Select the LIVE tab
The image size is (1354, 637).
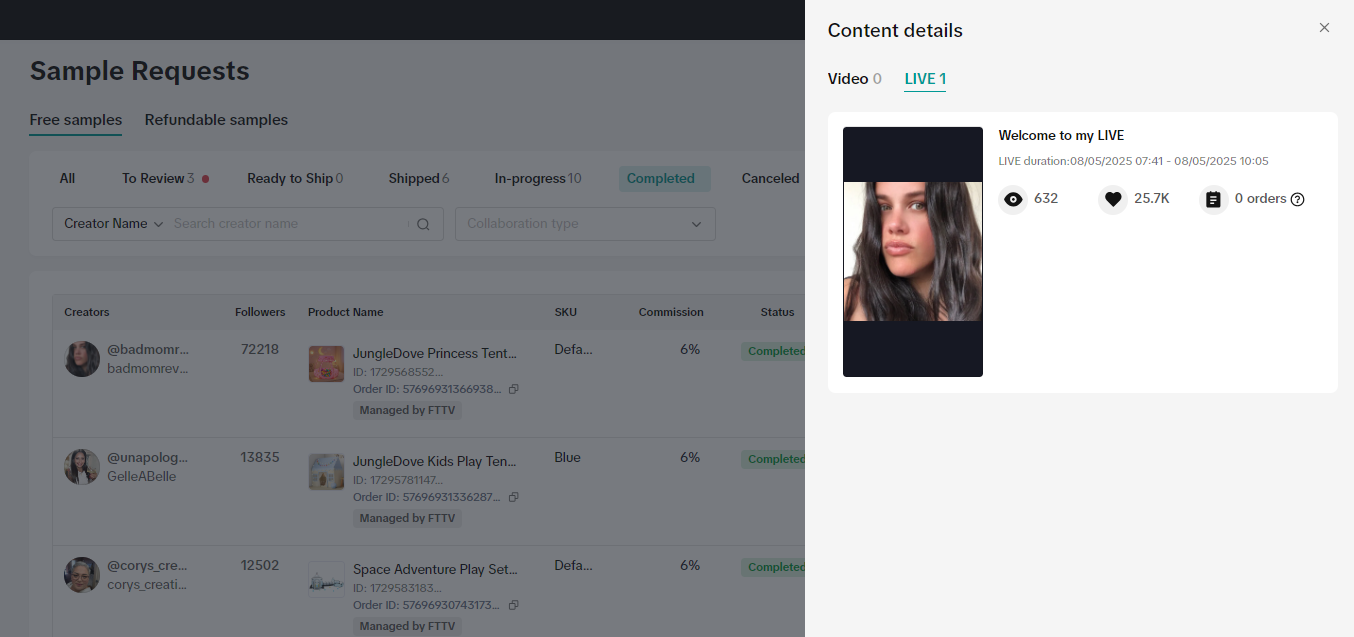point(925,79)
